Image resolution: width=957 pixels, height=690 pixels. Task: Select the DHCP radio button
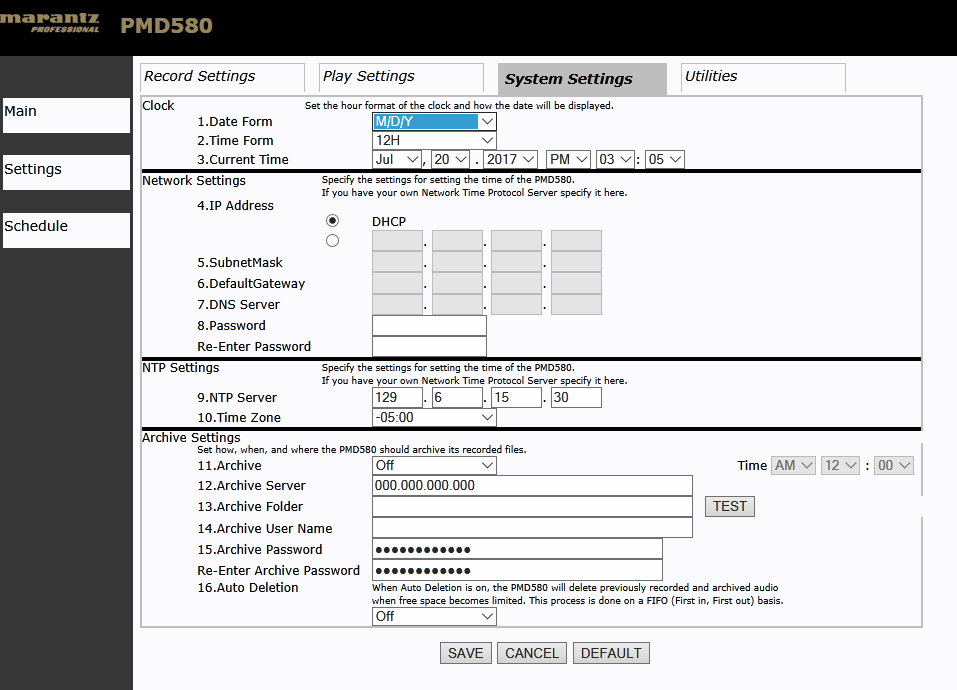[x=332, y=221]
